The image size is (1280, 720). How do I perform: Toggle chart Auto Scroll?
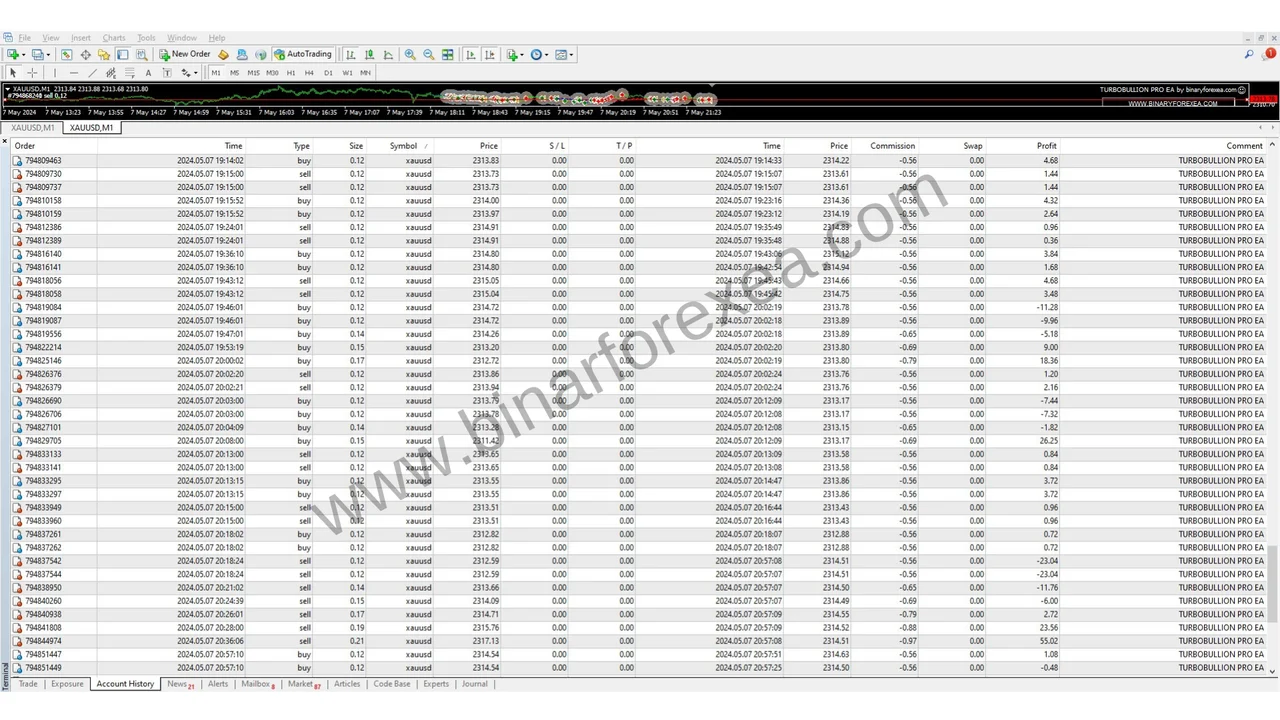pos(470,55)
